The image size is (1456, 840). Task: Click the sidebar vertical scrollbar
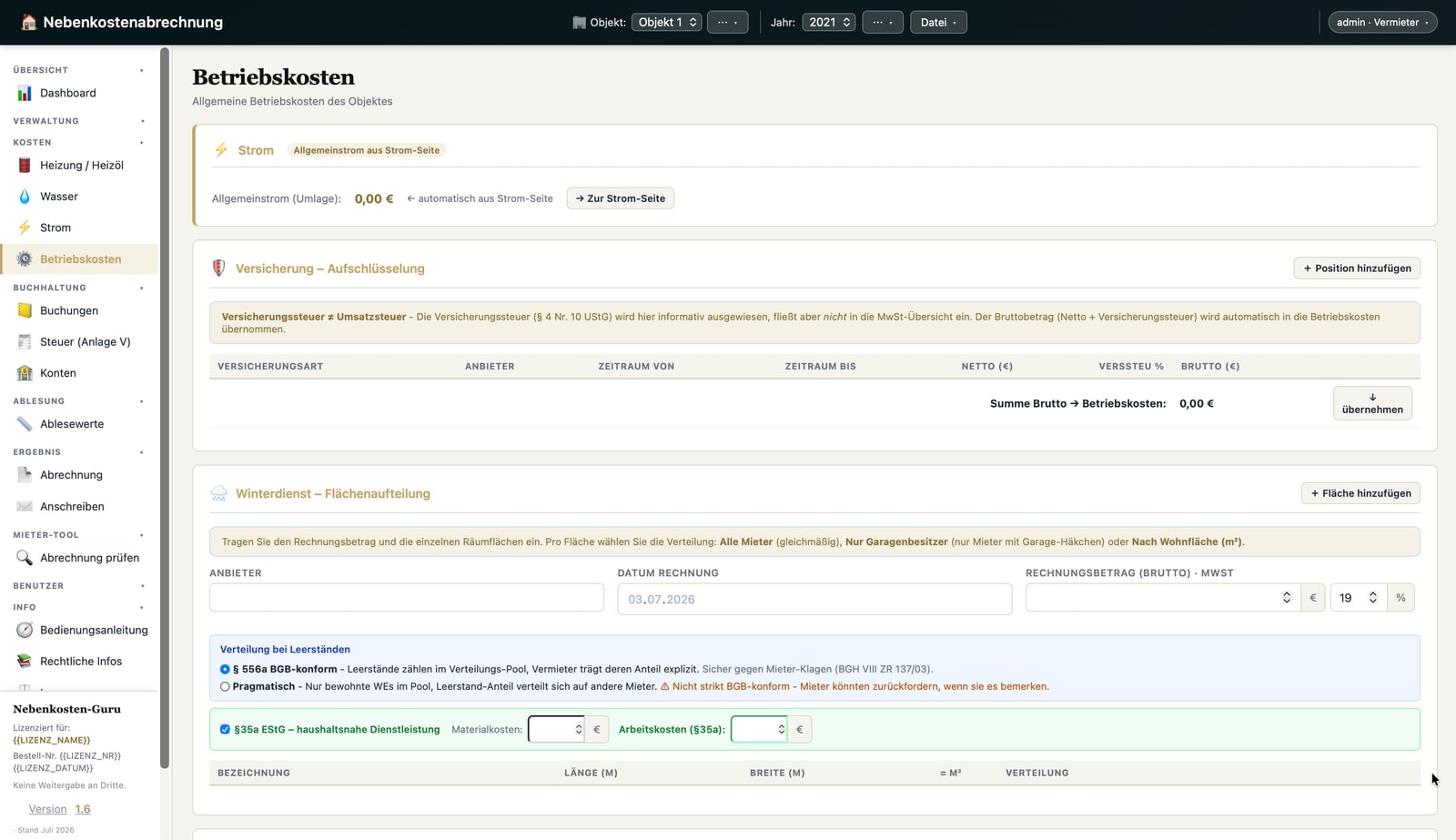165,408
